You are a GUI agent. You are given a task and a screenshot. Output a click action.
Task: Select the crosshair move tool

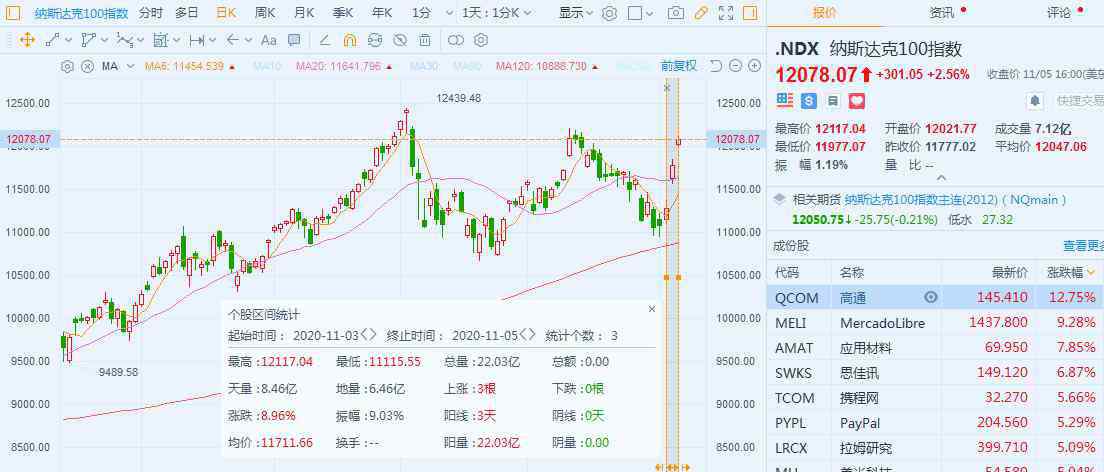click(x=27, y=40)
